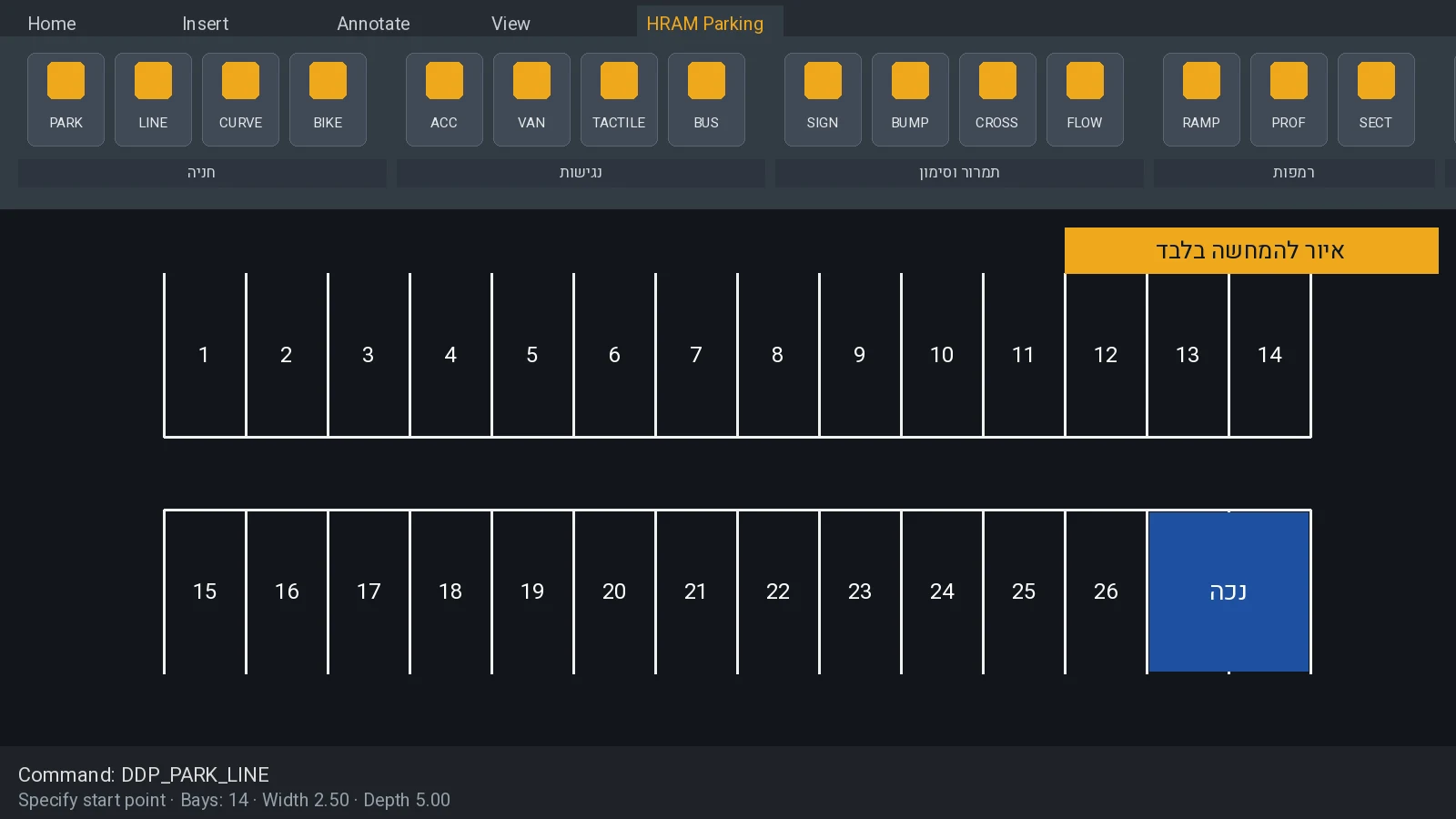Click the PROF profile tool
Screen dimensions: 1456x819
click(1289, 99)
